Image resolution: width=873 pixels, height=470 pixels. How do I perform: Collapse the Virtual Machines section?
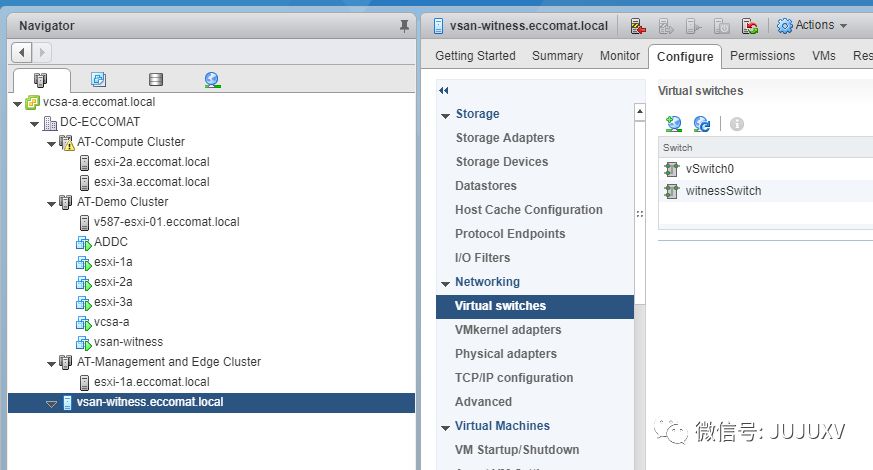pyautogui.click(x=445, y=428)
